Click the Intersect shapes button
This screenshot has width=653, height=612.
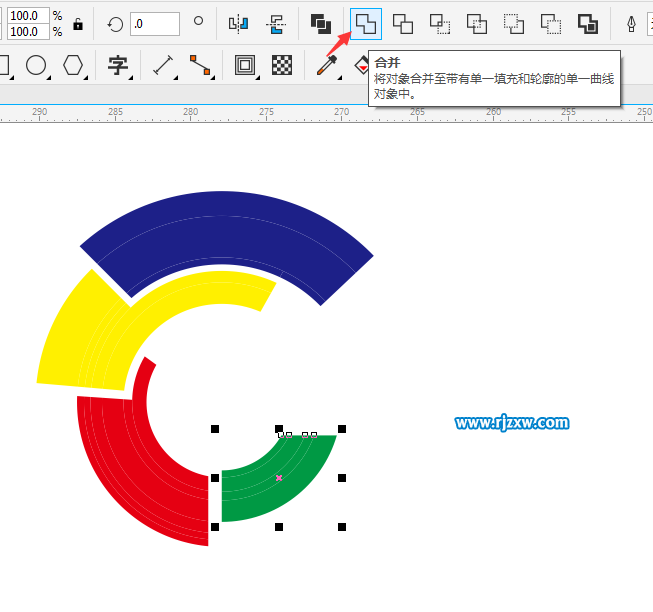coord(440,23)
